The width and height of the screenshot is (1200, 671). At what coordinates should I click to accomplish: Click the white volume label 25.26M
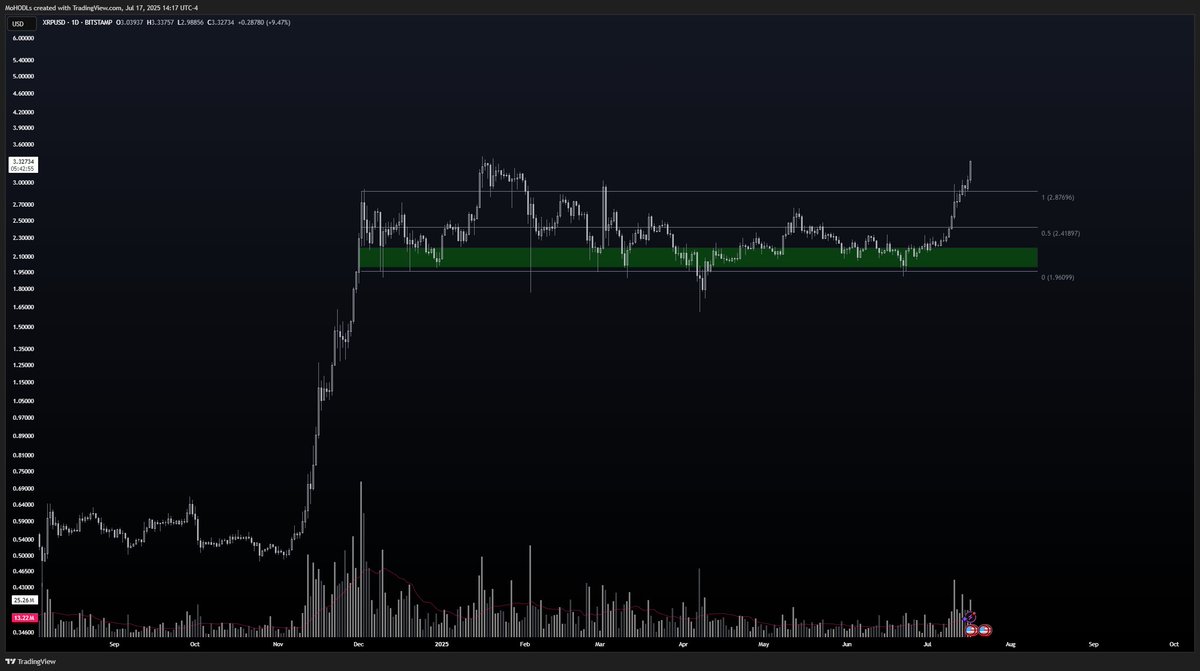(x=23, y=599)
